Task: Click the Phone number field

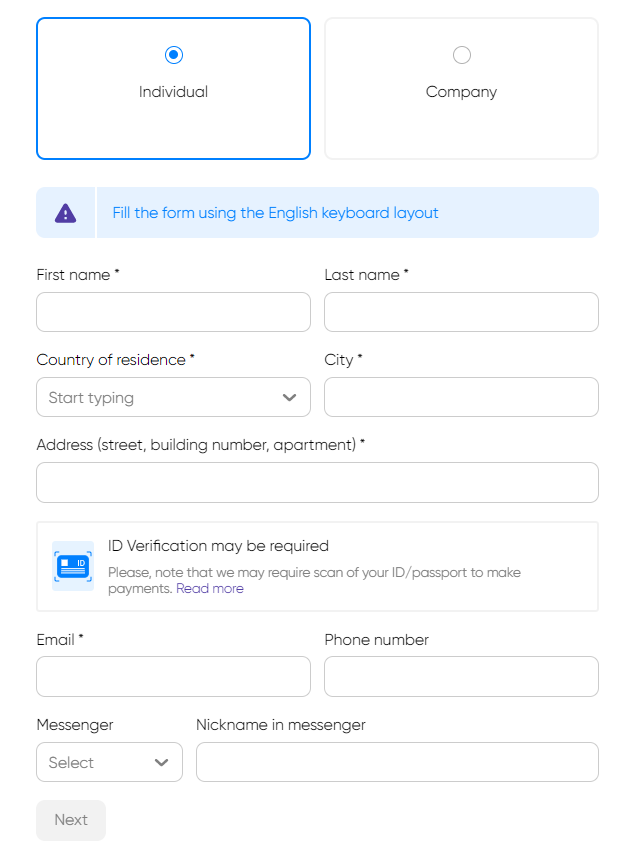Action: (x=461, y=676)
